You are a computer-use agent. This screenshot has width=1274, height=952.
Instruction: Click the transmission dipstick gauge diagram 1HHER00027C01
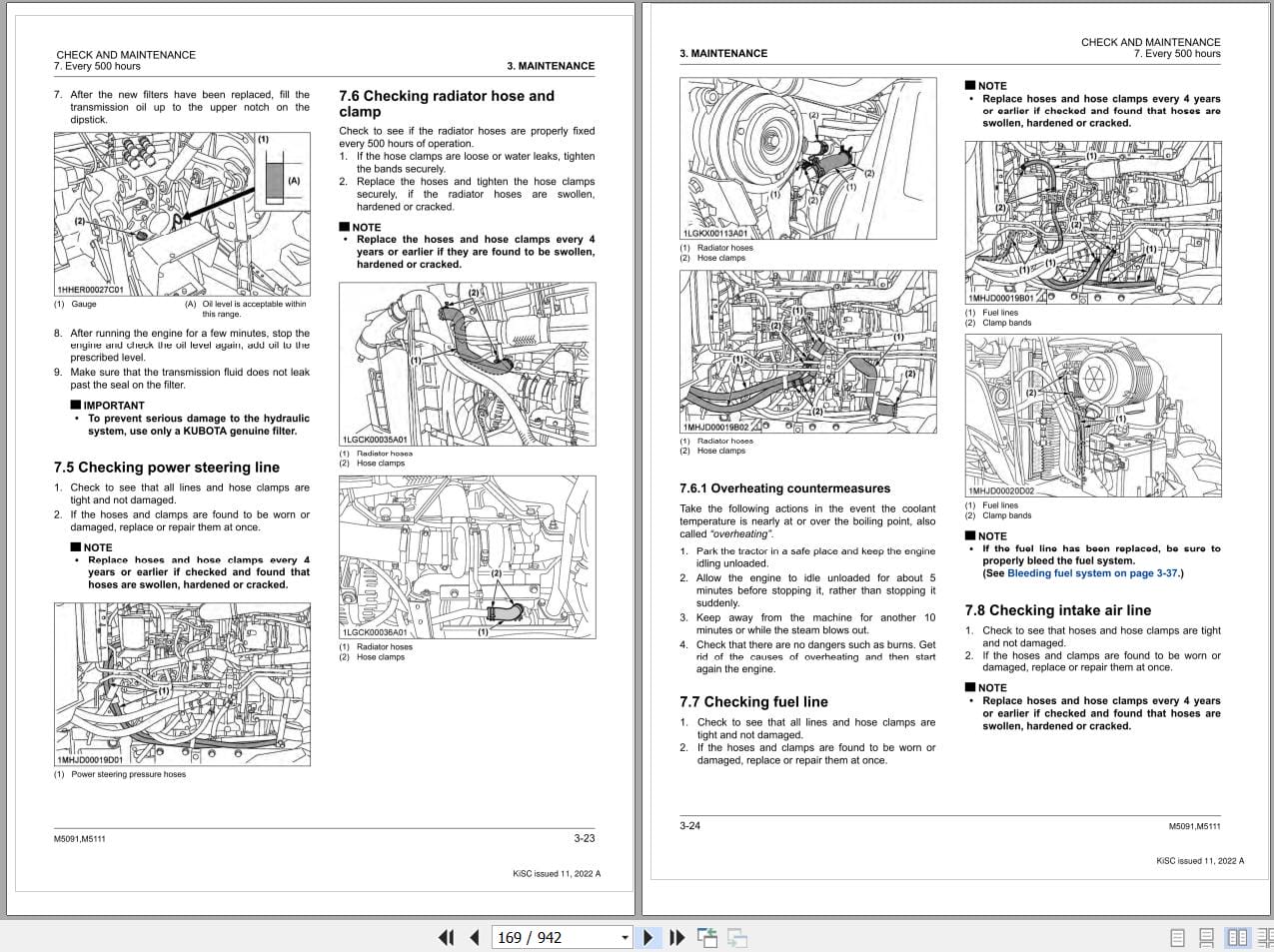click(x=182, y=214)
